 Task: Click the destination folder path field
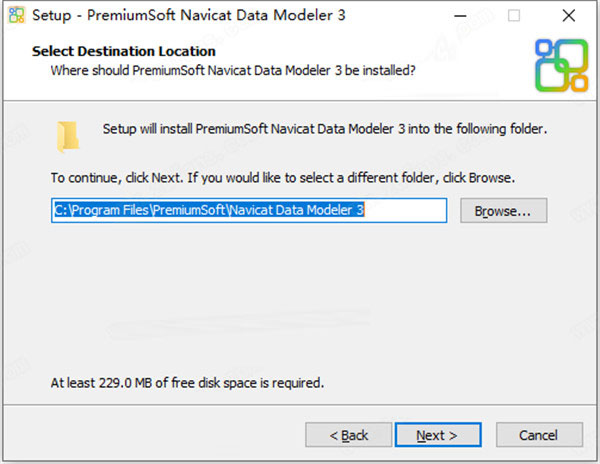pos(249,211)
